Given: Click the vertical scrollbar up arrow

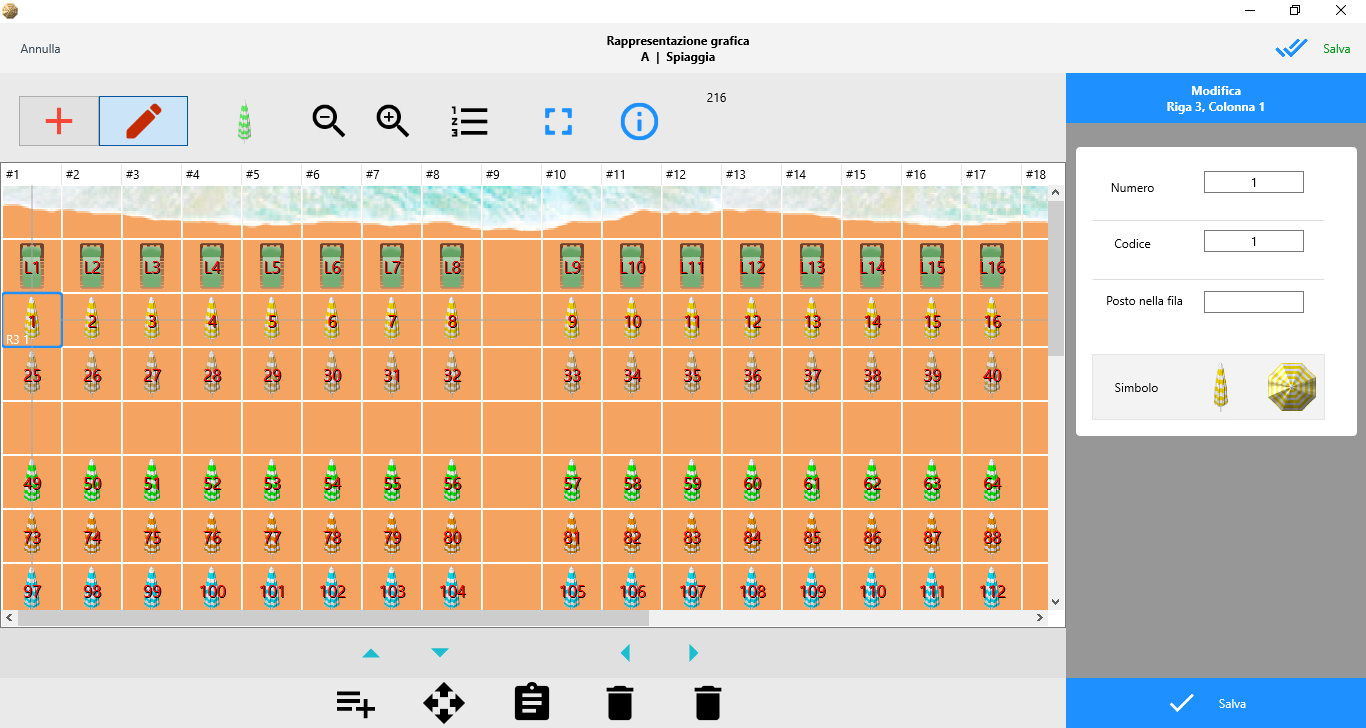Looking at the screenshot, I should (1056, 193).
